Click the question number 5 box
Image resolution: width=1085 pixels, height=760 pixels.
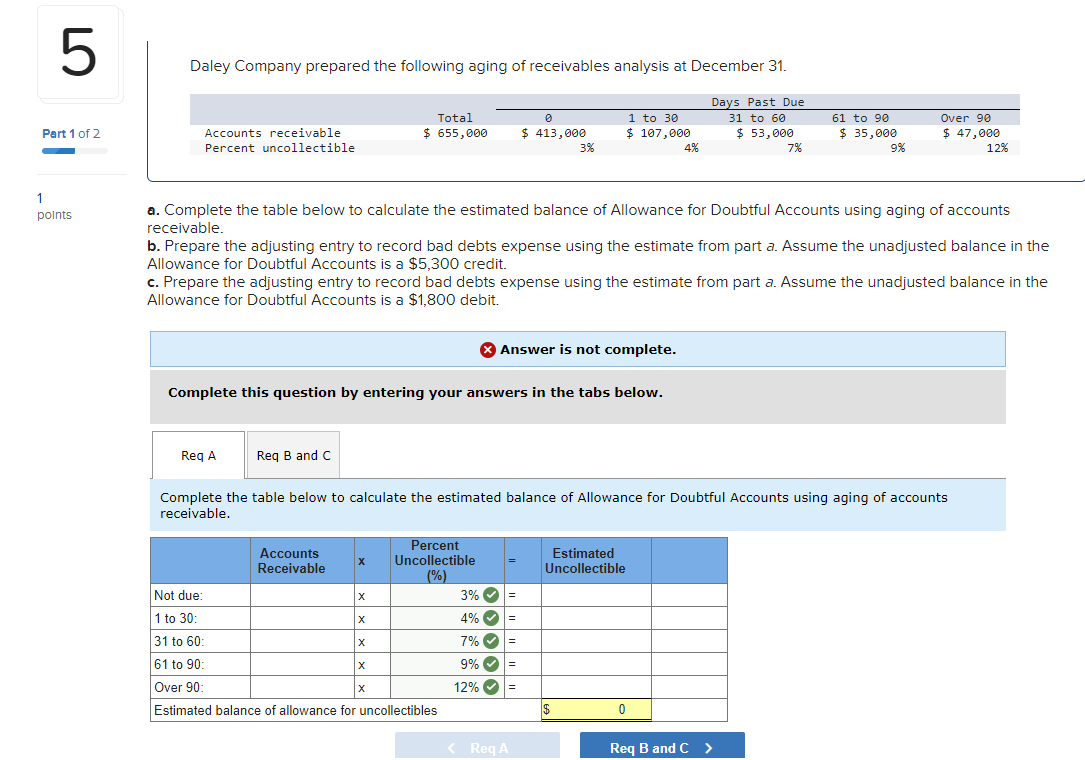(79, 53)
